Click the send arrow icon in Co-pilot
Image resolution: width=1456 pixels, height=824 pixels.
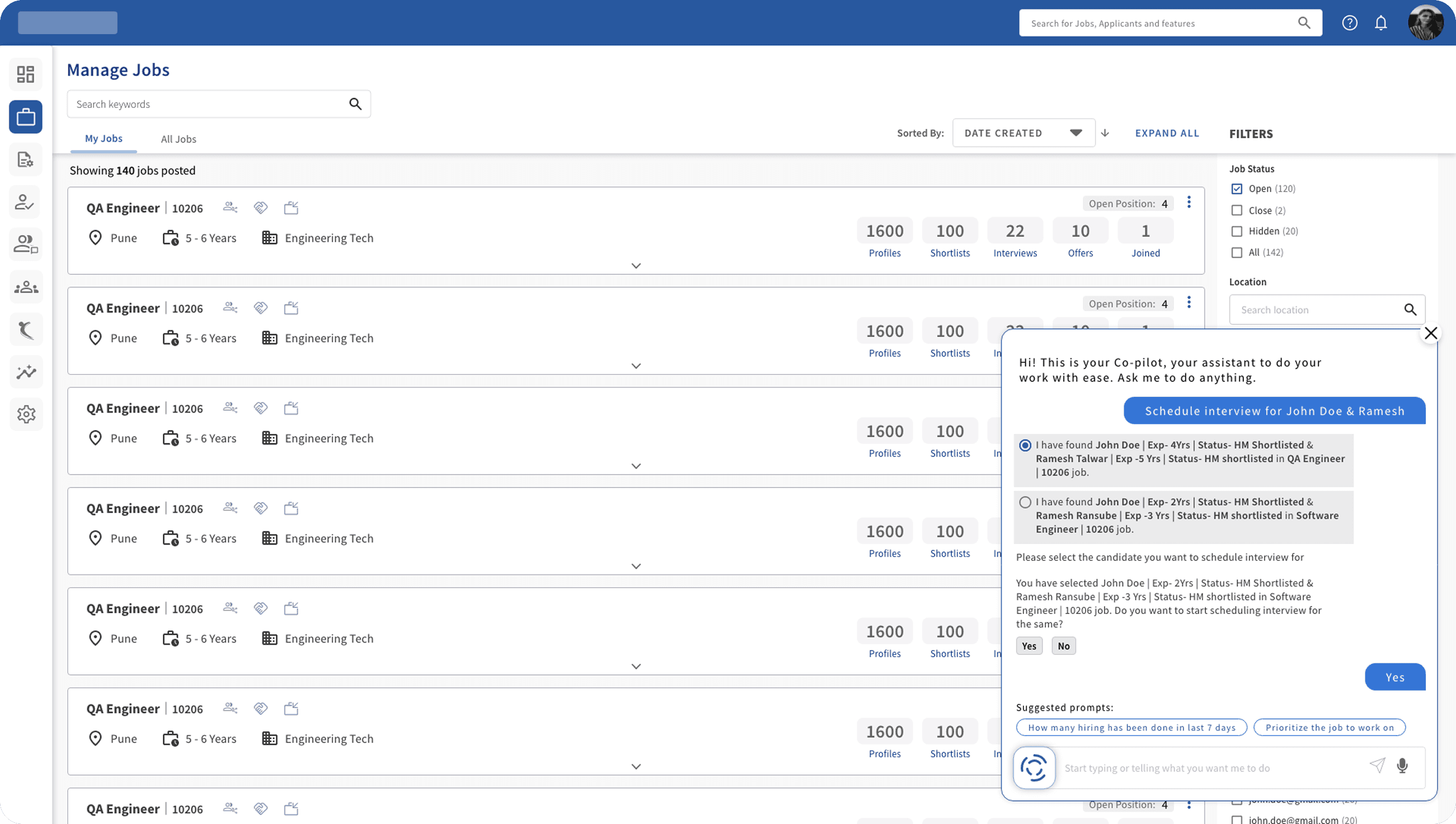(x=1377, y=766)
